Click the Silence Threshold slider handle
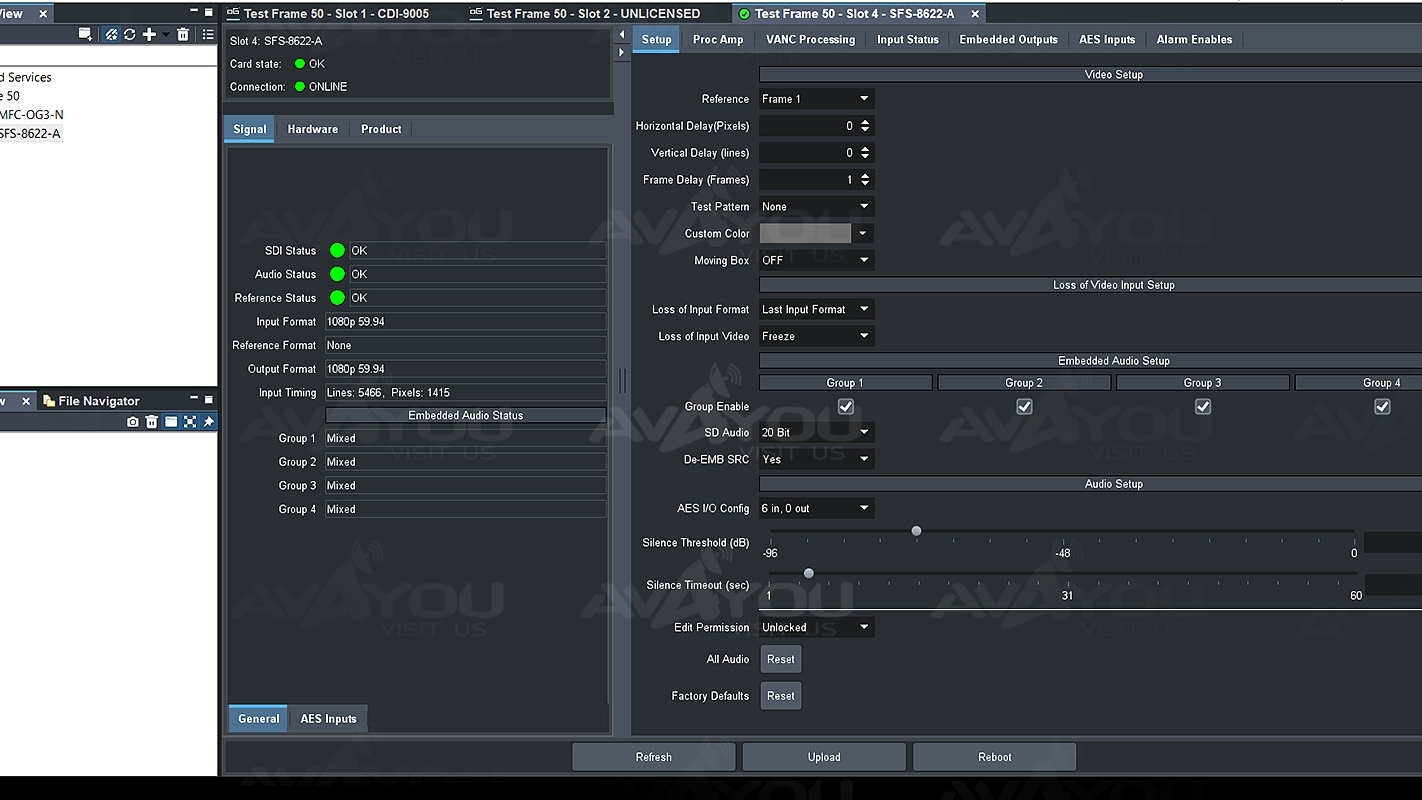This screenshot has width=1422, height=800. point(916,531)
